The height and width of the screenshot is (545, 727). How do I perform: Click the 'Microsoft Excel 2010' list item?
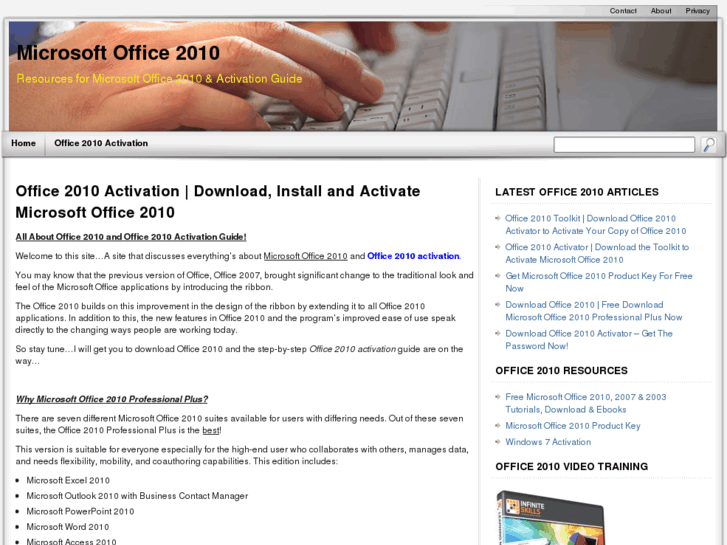click(x=68, y=481)
